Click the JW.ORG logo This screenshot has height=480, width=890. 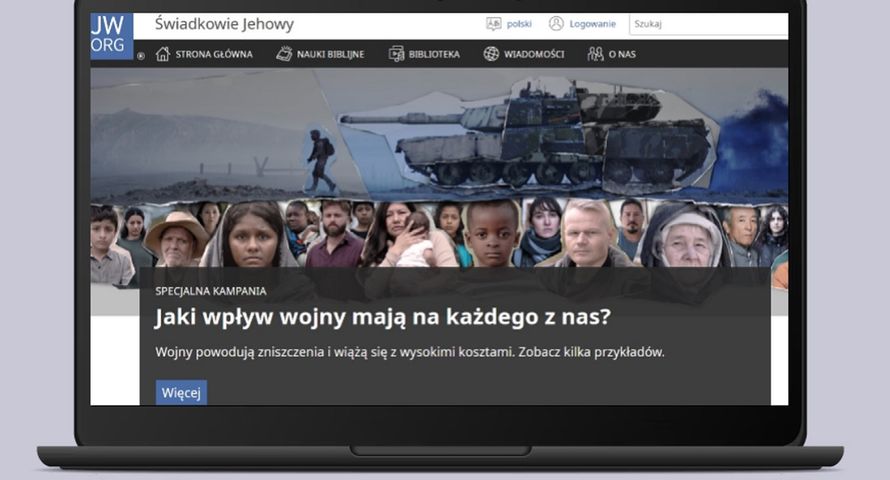coord(112,36)
